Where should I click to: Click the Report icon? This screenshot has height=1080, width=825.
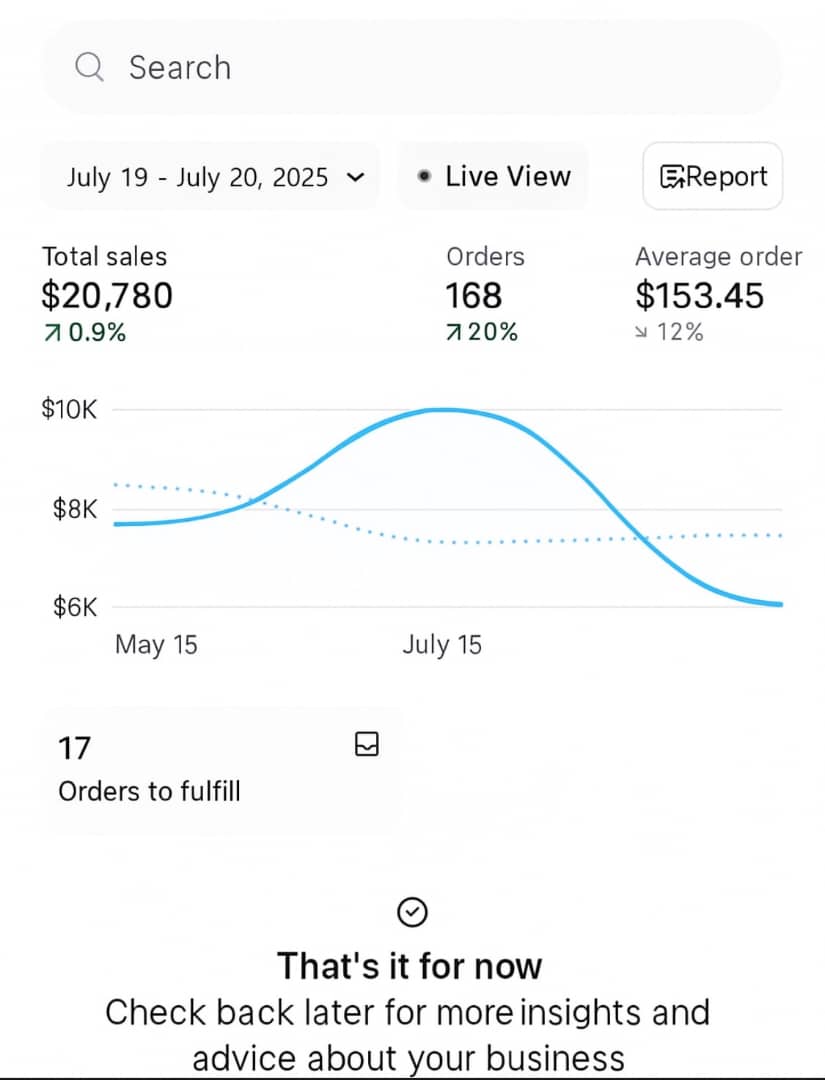(672, 177)
